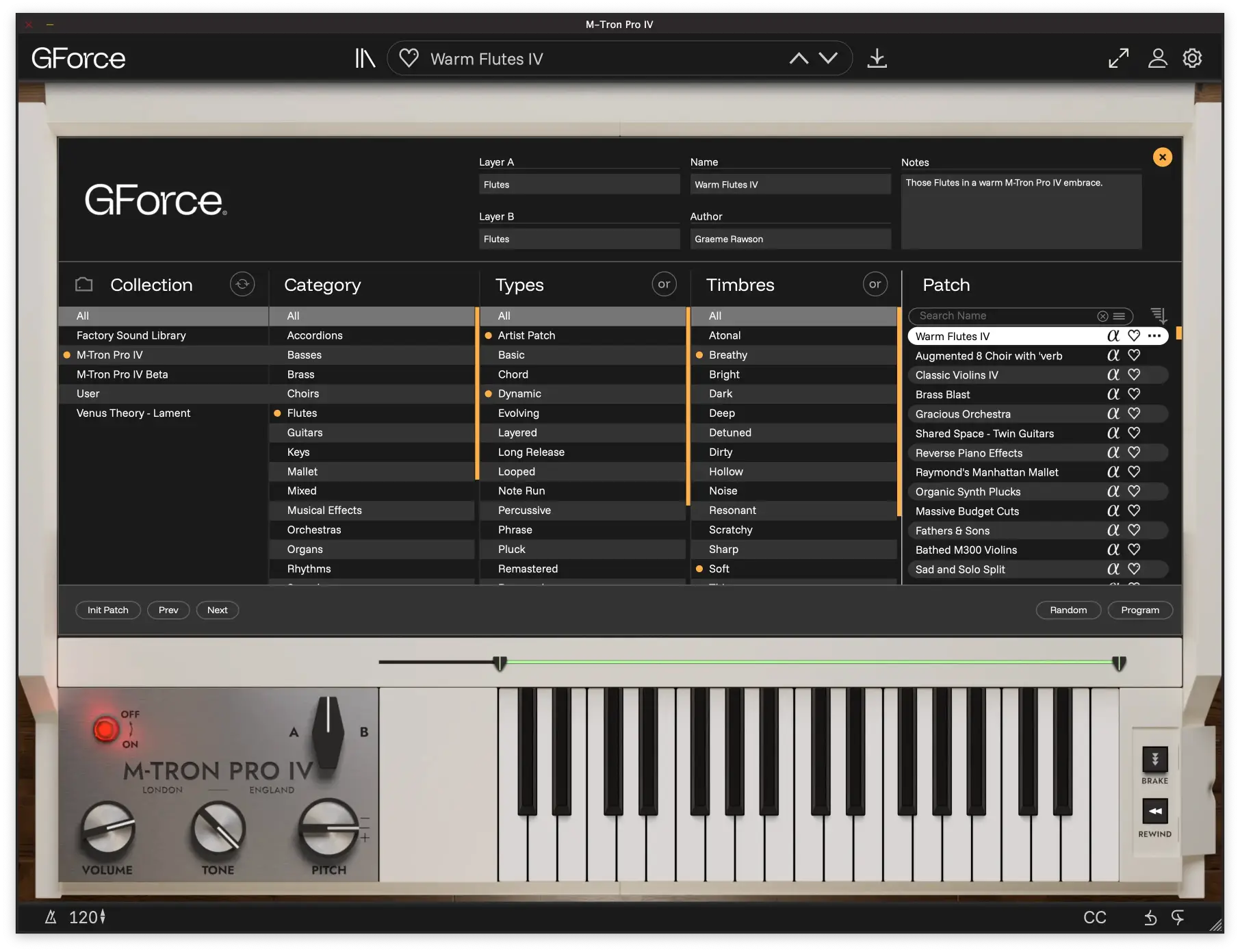Select the Choirs category
The image size is (1240, 952).
pos(372,394)
